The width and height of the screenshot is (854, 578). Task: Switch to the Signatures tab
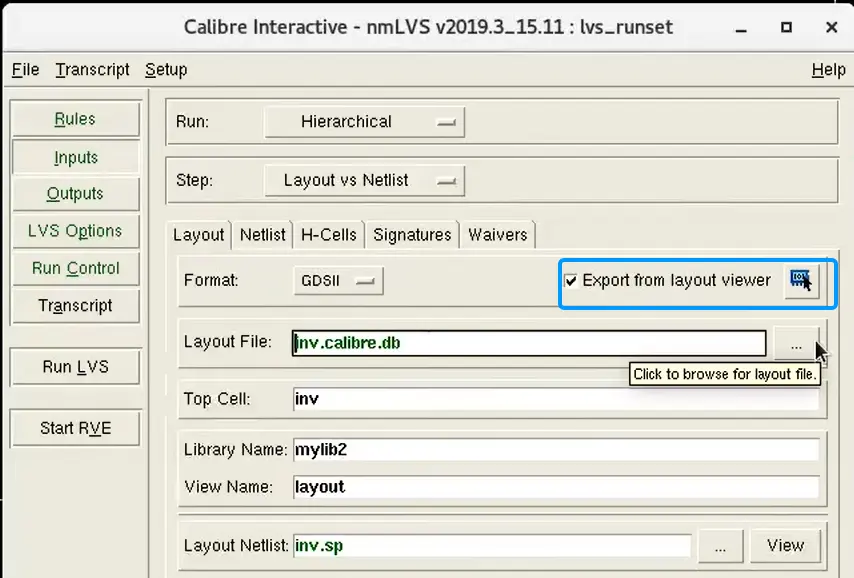[x=412, y=235]
